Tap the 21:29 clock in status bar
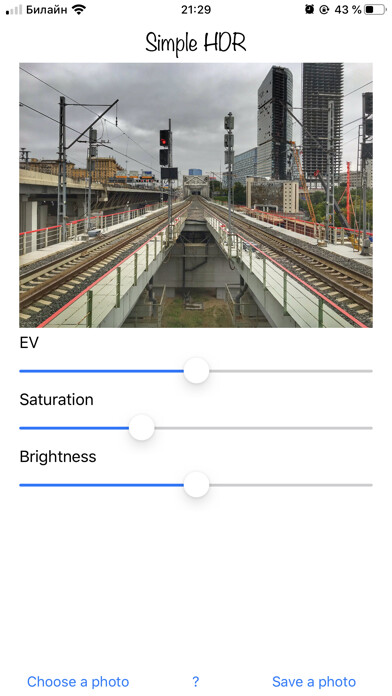The height and width of the screenshot is (696, 392). click(196, 9)
